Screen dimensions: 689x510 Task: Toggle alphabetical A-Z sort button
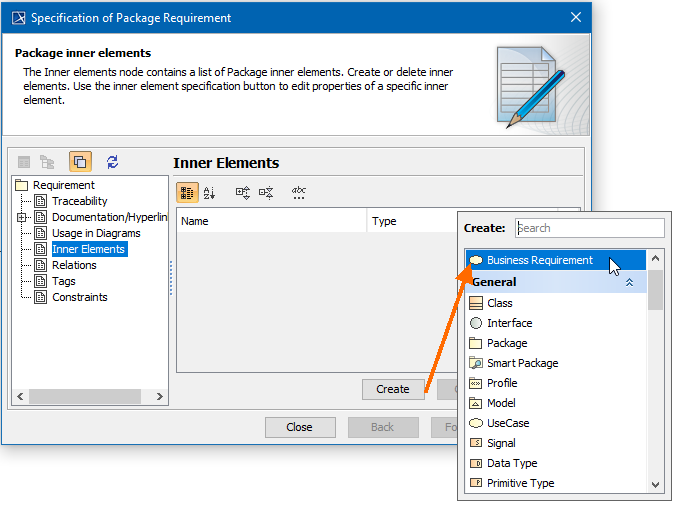[x=210, y=192]
